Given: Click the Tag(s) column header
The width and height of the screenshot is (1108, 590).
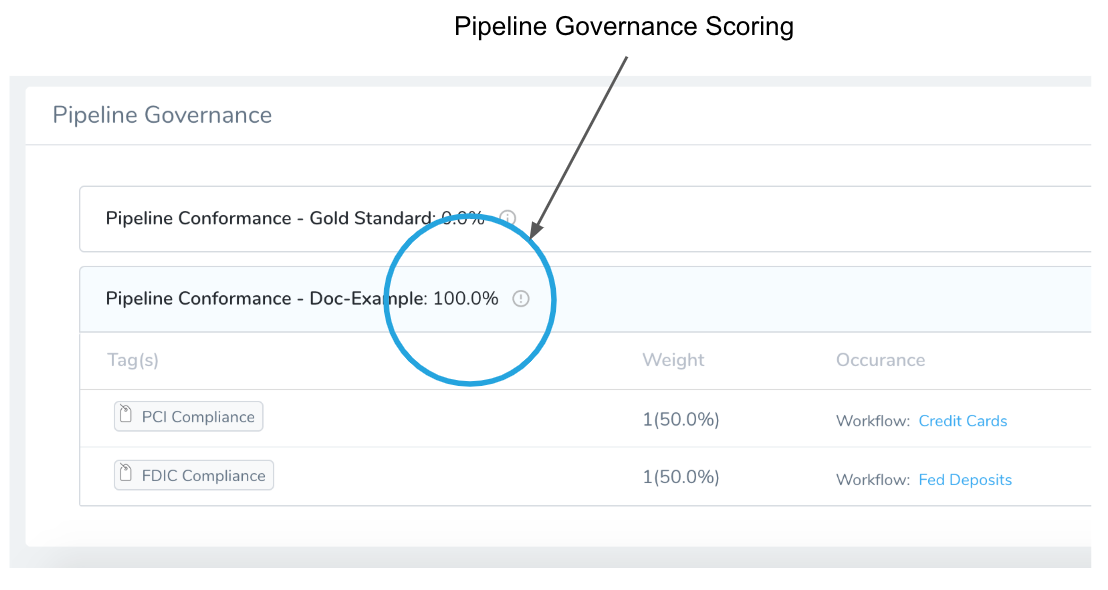Looking at the screenshot, I should [133, 360].
